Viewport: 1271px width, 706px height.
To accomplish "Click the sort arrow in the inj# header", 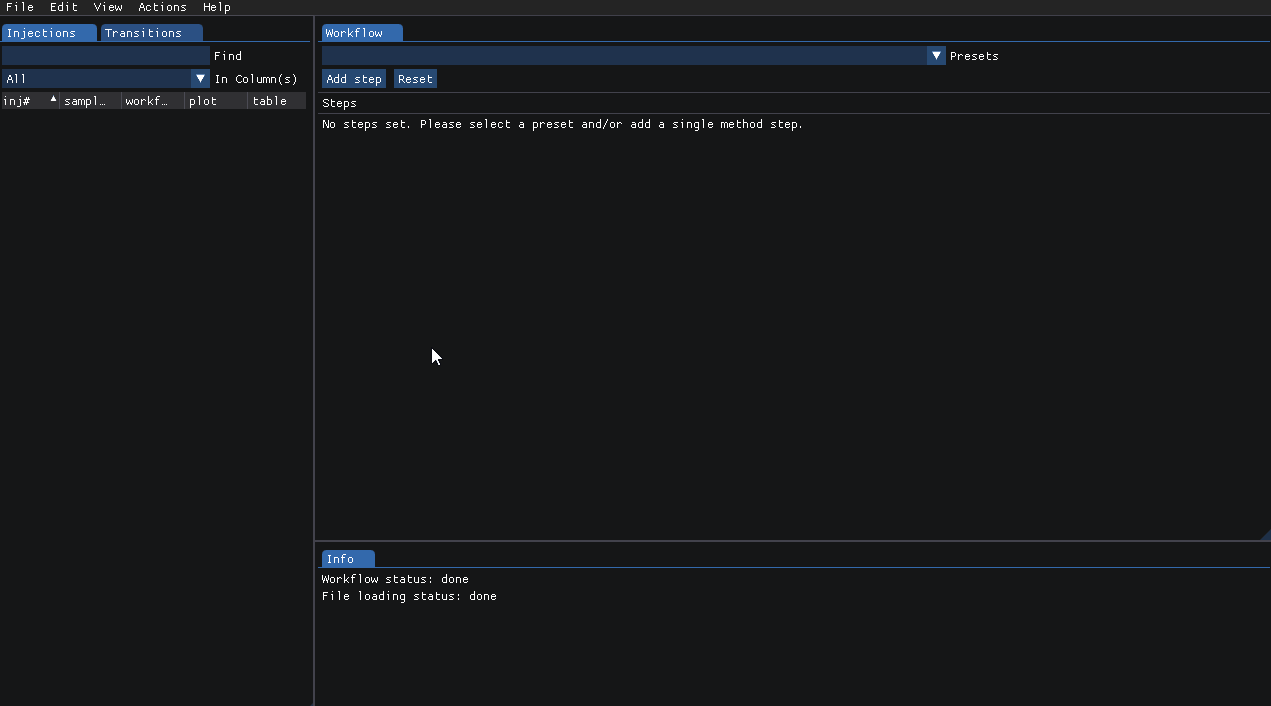I will click(x=54, y=99).
